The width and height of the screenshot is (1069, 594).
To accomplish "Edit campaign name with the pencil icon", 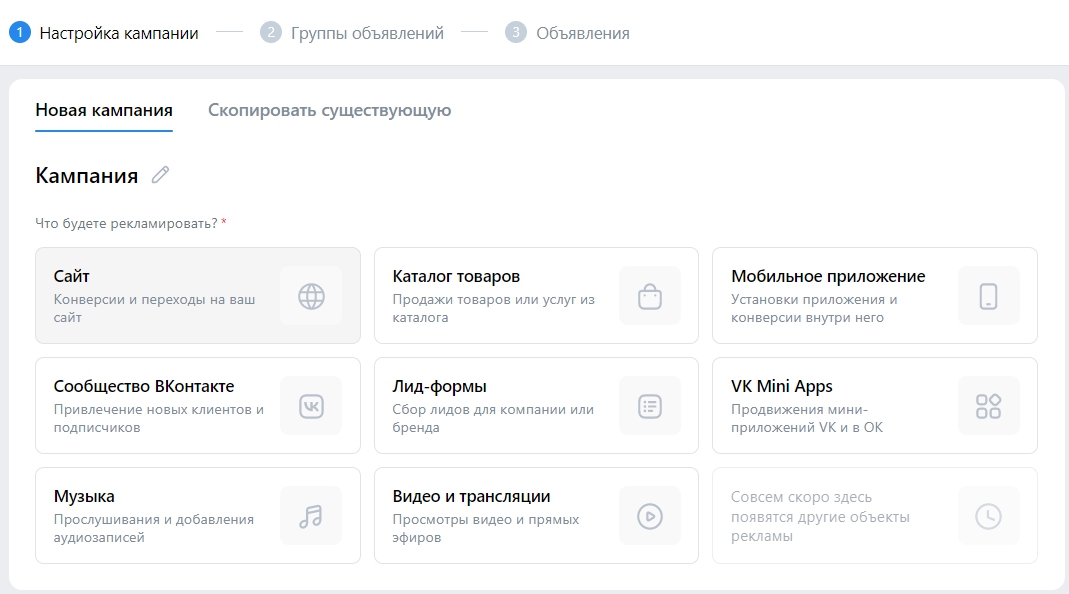I will (x=160, y=176).
